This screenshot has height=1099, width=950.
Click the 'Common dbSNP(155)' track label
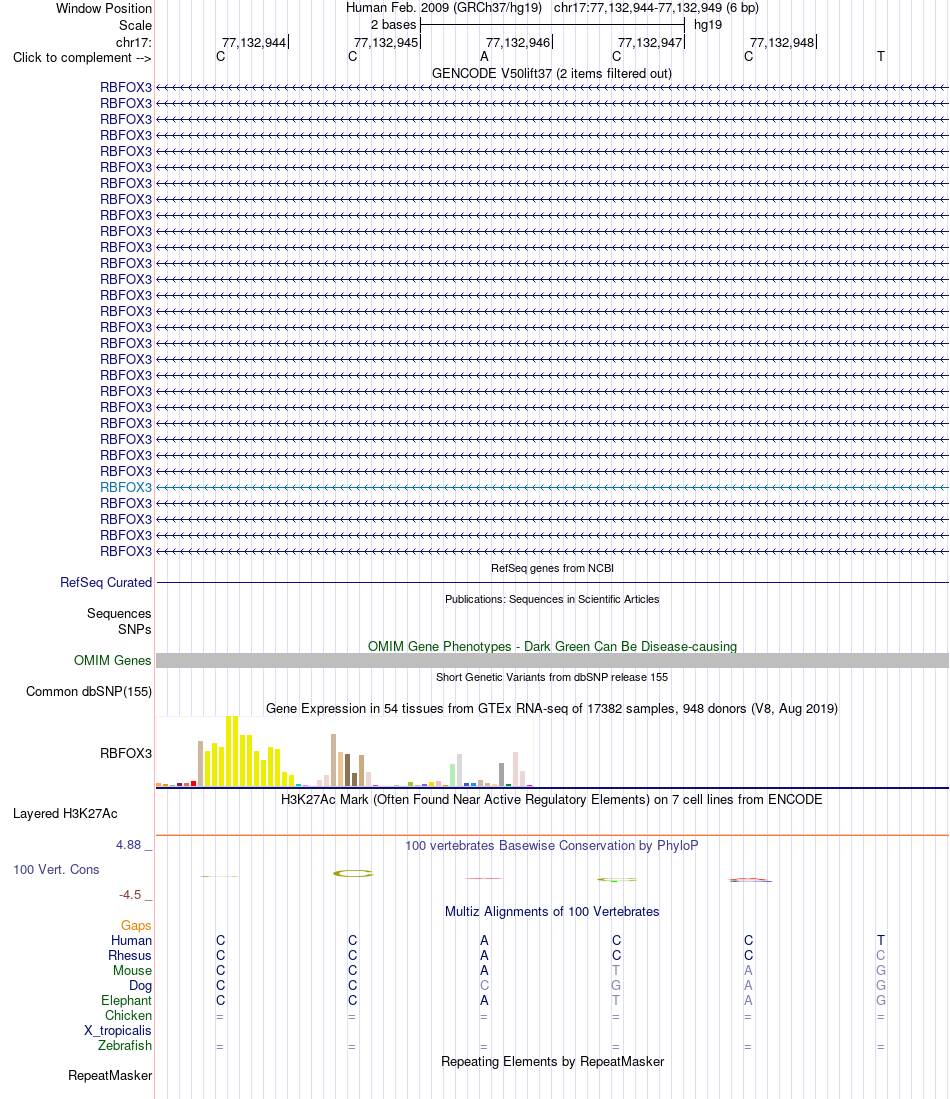coord(89,691)
